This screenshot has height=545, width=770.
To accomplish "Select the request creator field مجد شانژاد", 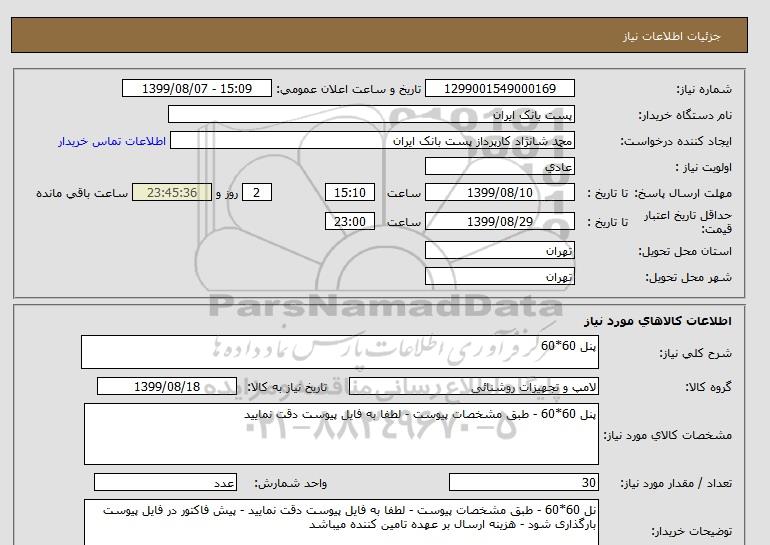I will click(372, 141).
